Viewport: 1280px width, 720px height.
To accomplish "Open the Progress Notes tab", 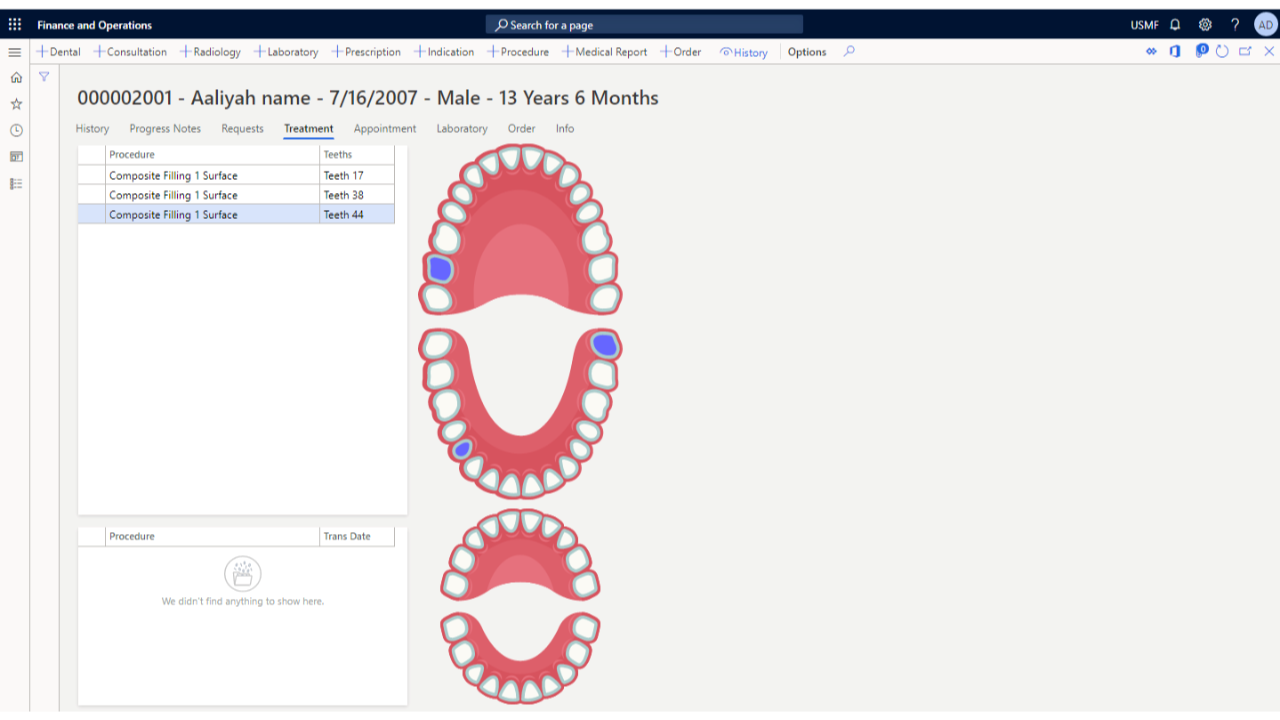I will [165, 129].
